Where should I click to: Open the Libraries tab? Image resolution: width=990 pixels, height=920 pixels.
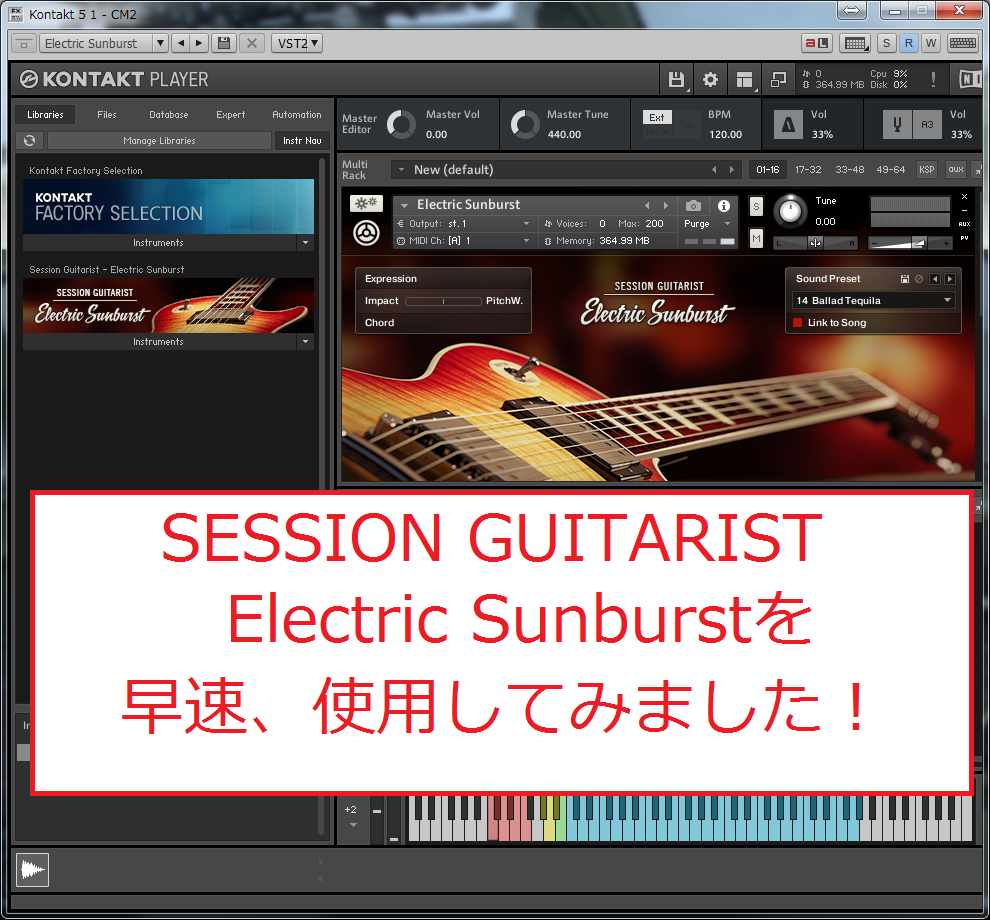pyautogui.click(x=45, y=114)
